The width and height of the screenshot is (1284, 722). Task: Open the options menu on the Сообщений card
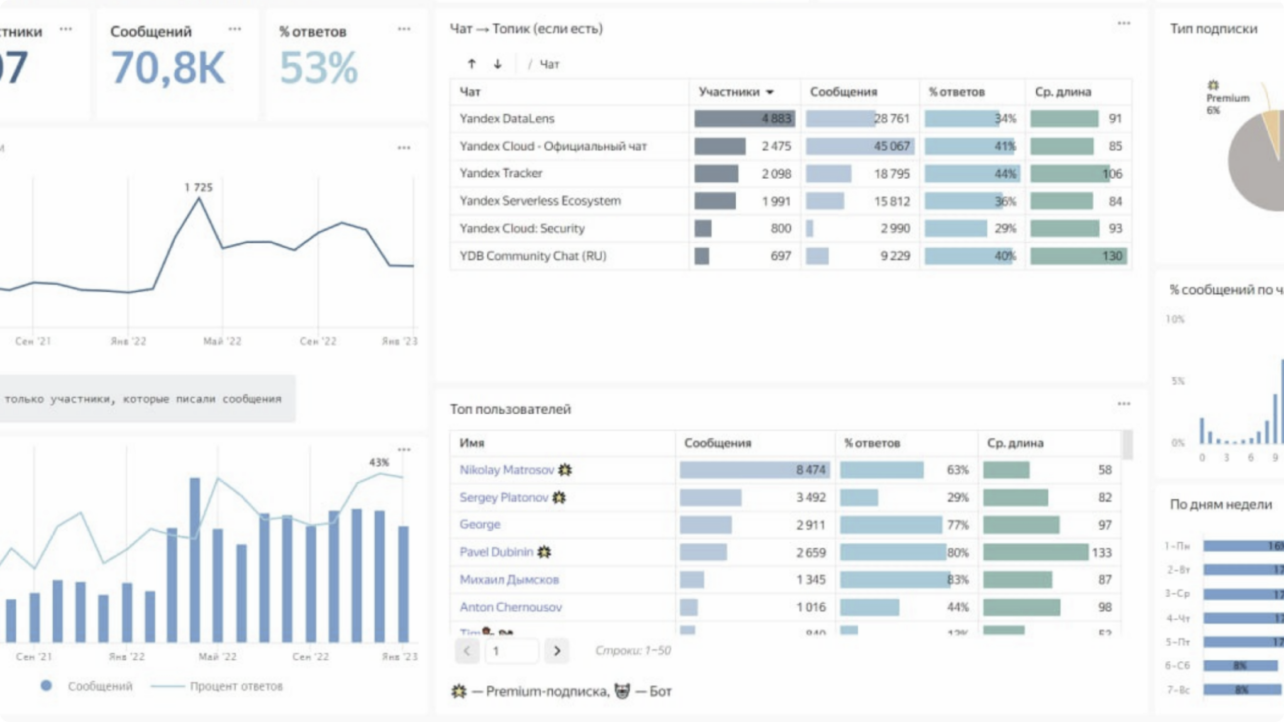235,30
